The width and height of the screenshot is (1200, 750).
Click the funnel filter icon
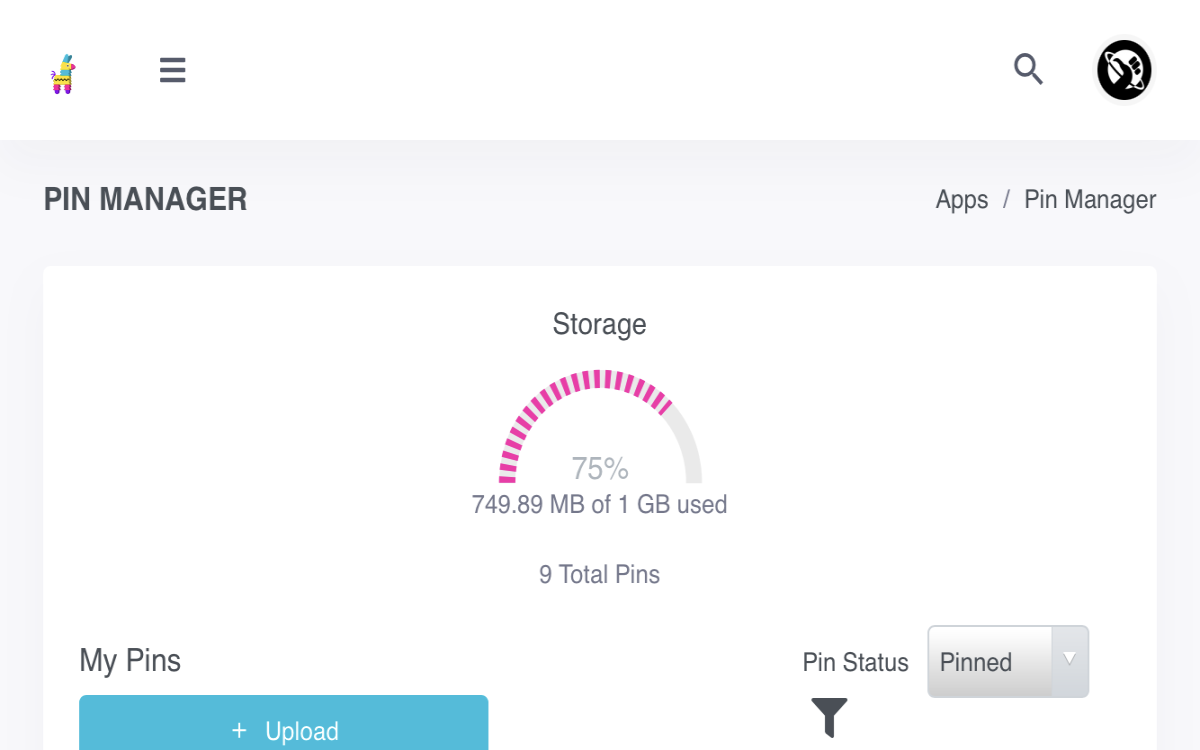coord(829,717)
